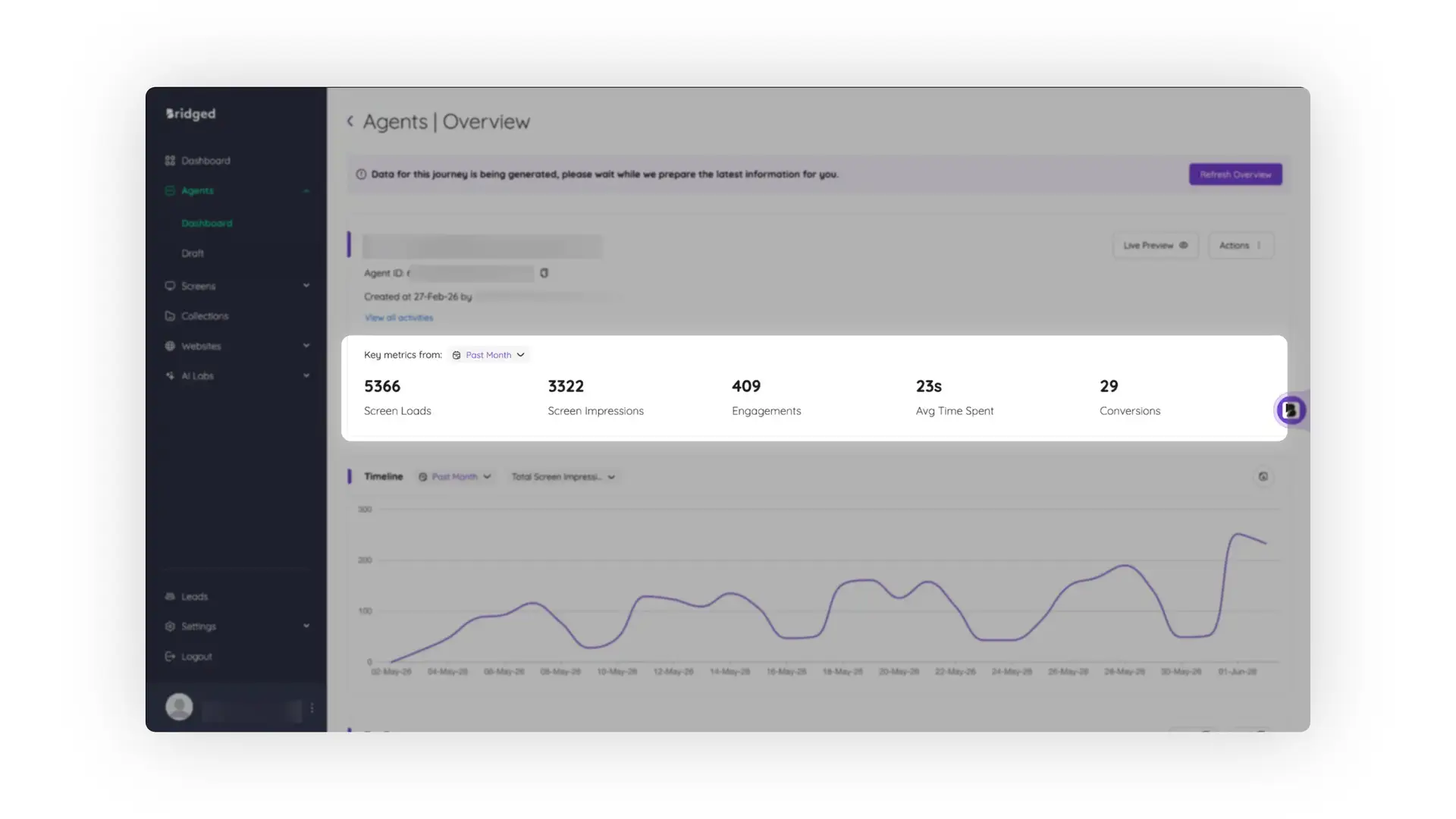Click the Timeline chart refresh icon
This screenshot has width=1456, height=819.
[1263, 477]
